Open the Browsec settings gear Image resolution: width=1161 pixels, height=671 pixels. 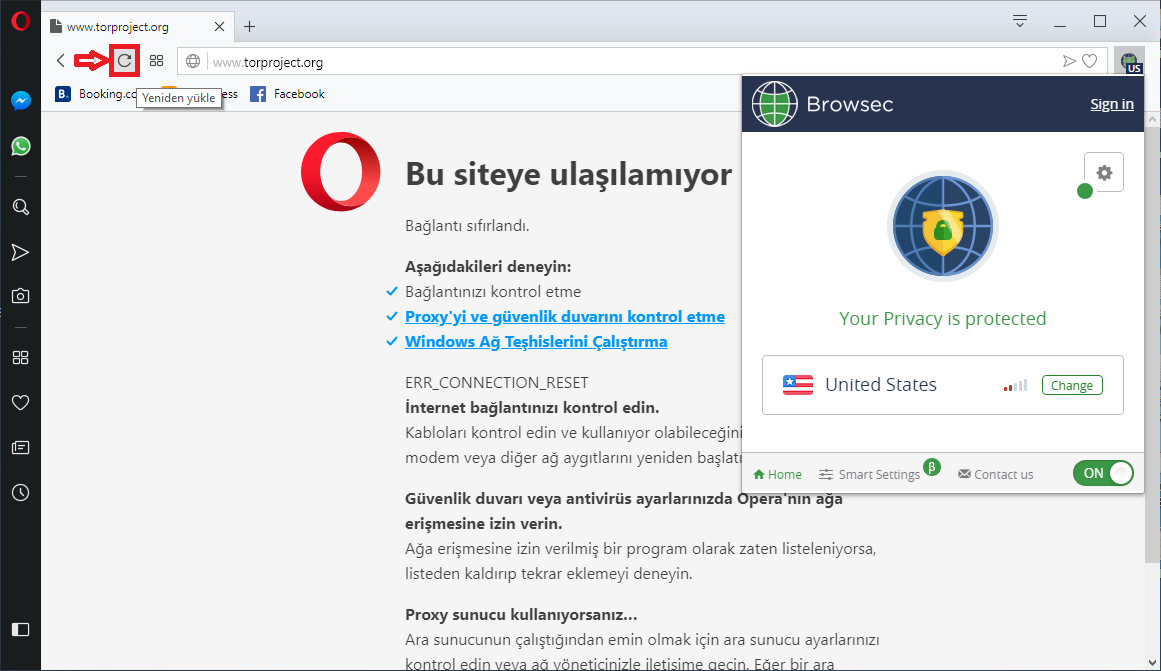[x=1104, y=172]
